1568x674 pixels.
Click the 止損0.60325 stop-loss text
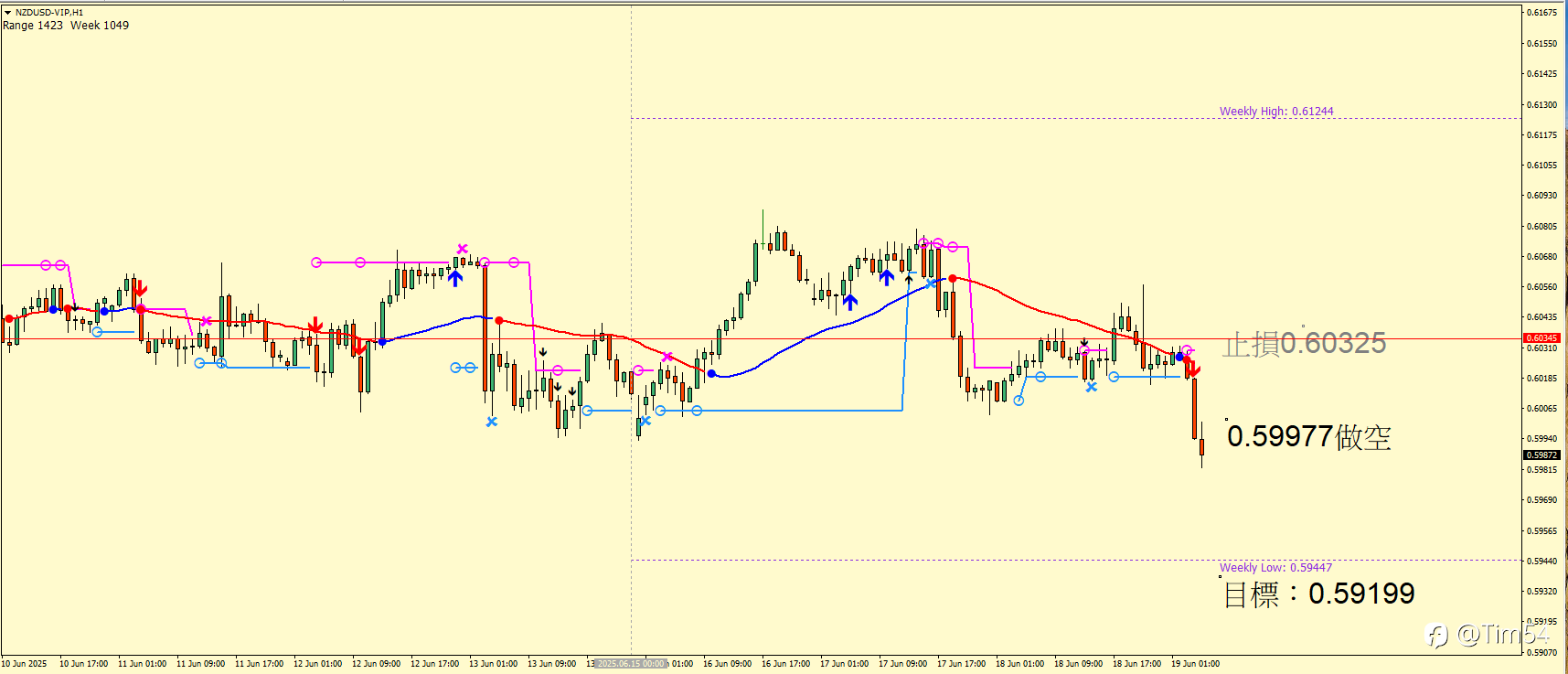pos(1305,344)
